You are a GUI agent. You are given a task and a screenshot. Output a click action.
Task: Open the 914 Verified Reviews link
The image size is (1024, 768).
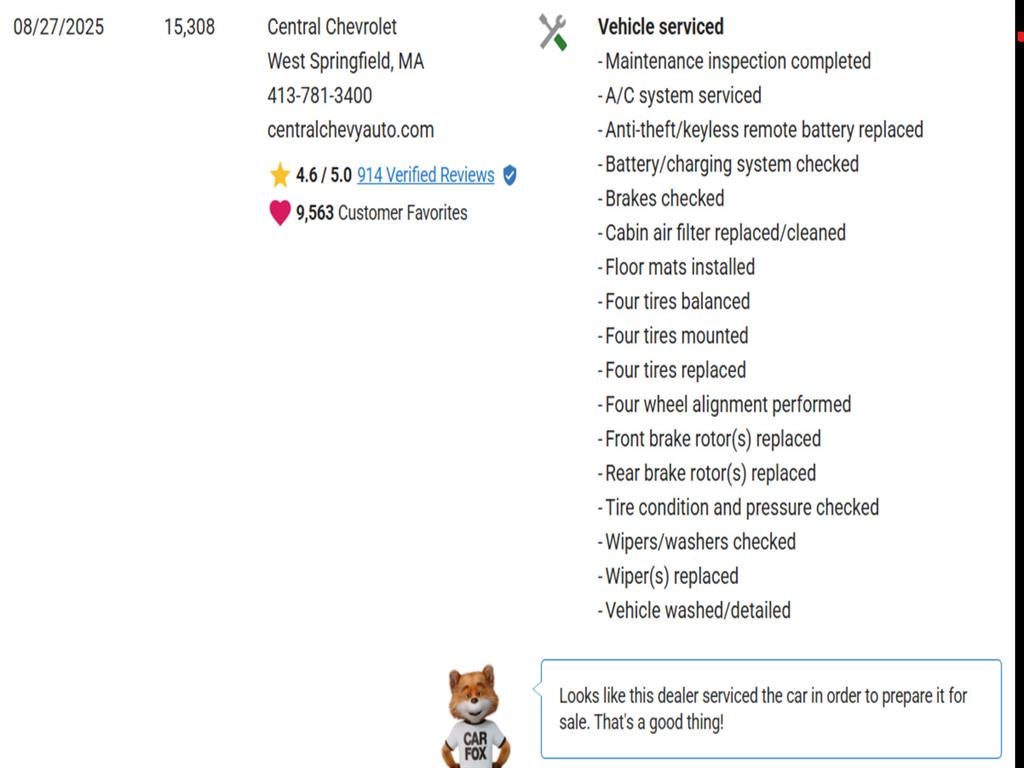coord(426,175)
